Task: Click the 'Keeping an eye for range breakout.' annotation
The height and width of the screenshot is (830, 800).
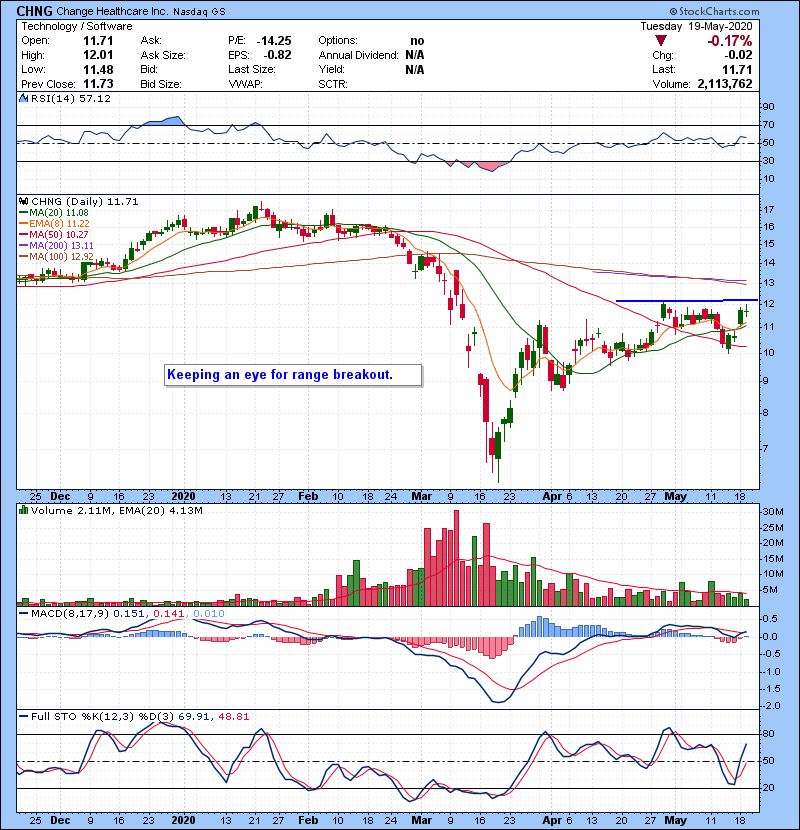Action: (293, 375)
